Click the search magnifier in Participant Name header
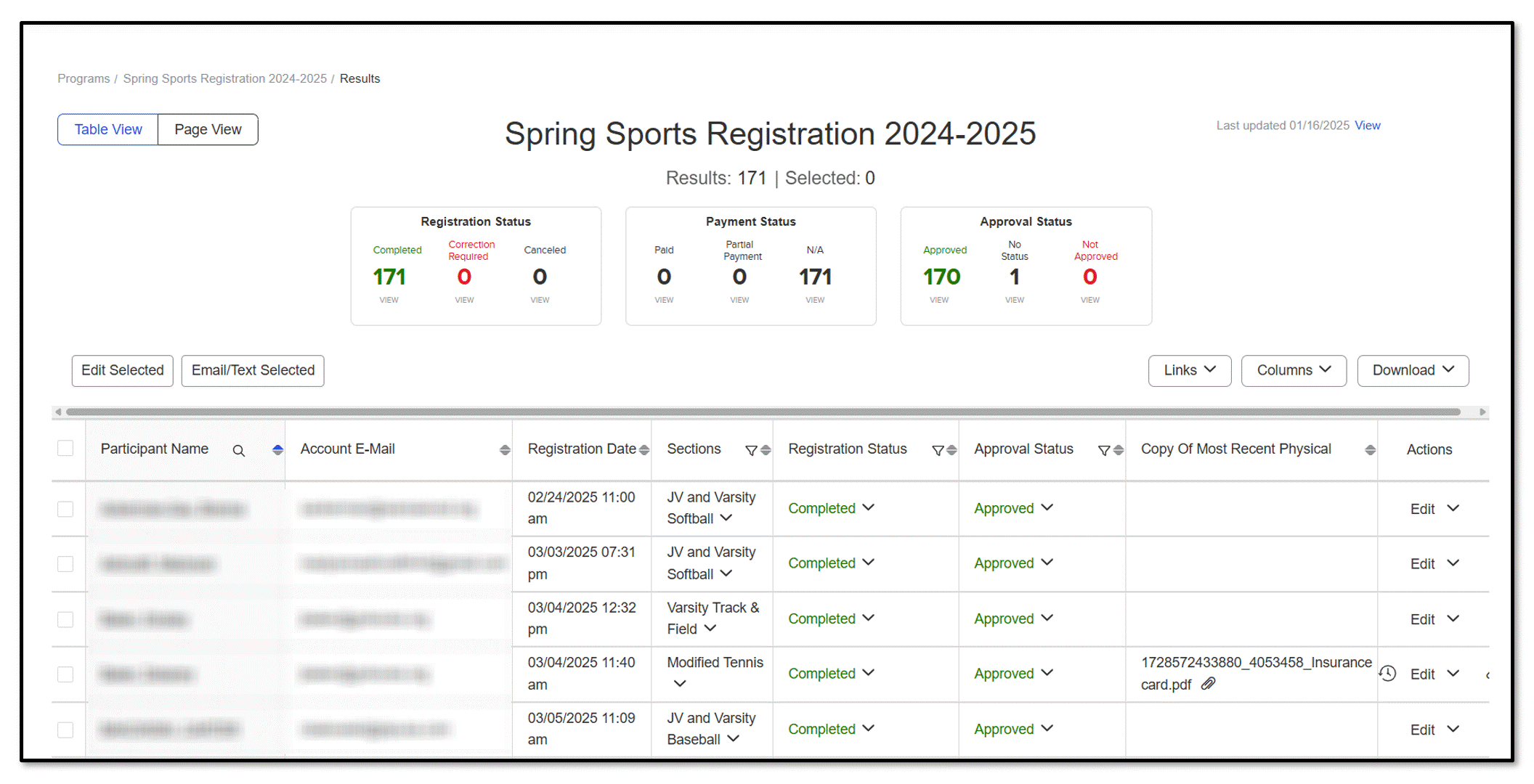Screen dimensions: 1534x784 (239, 451)
